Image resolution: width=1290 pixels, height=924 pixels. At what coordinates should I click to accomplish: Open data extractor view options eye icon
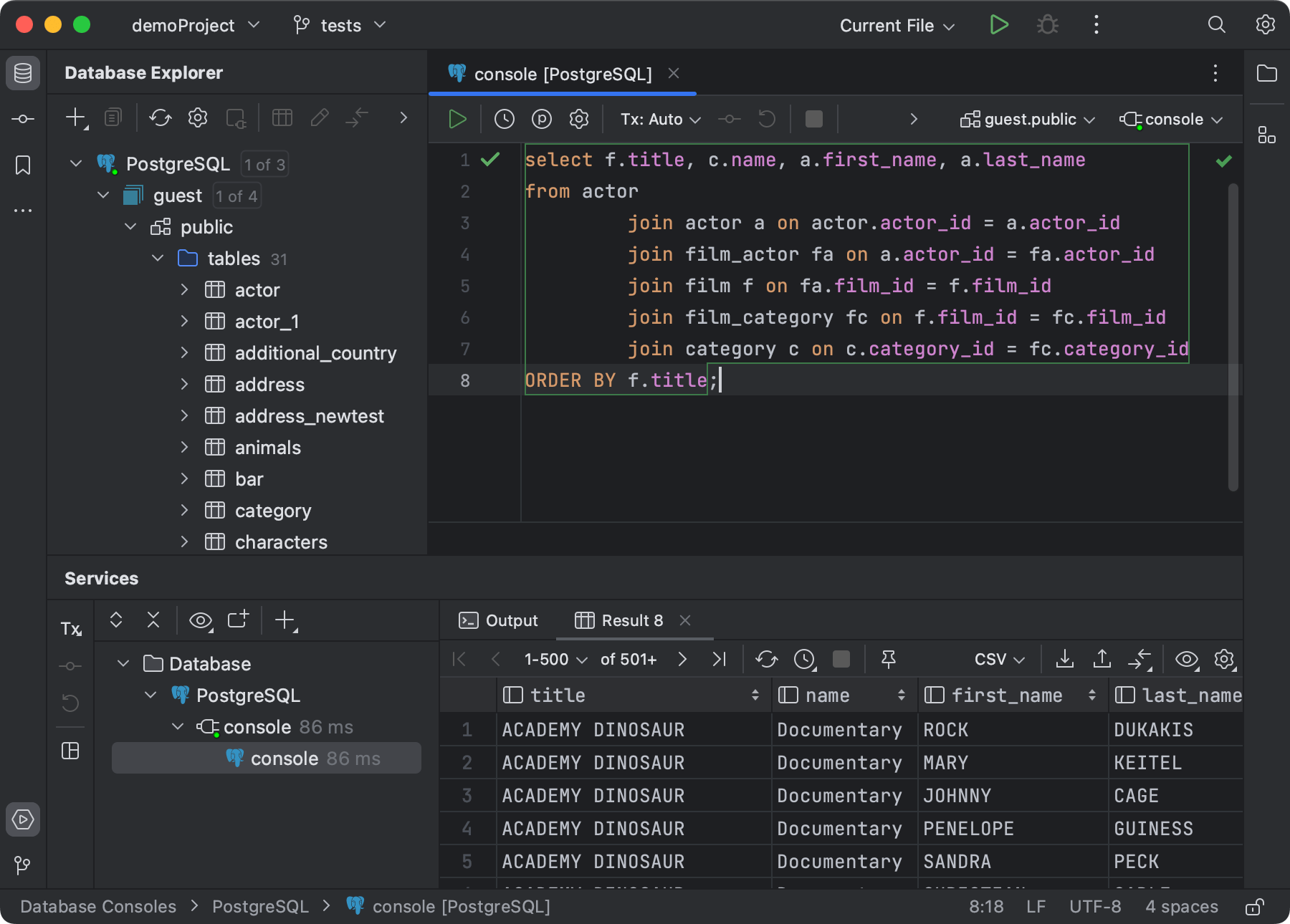pos(1187,659)
